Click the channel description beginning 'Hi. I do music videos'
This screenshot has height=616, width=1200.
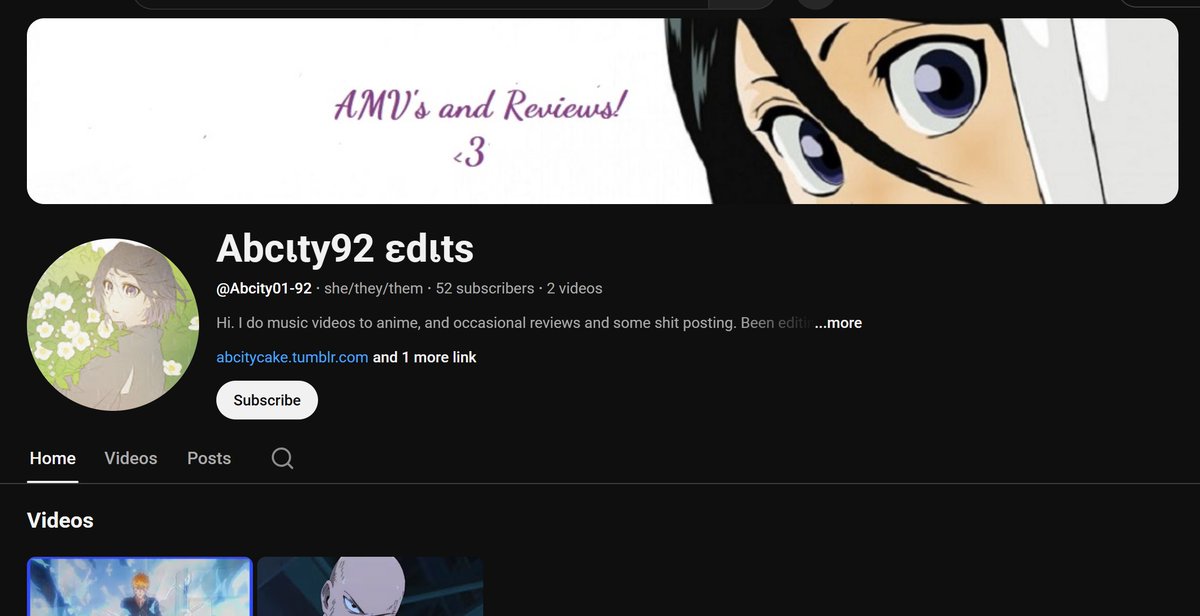click(x=515, y=323)
